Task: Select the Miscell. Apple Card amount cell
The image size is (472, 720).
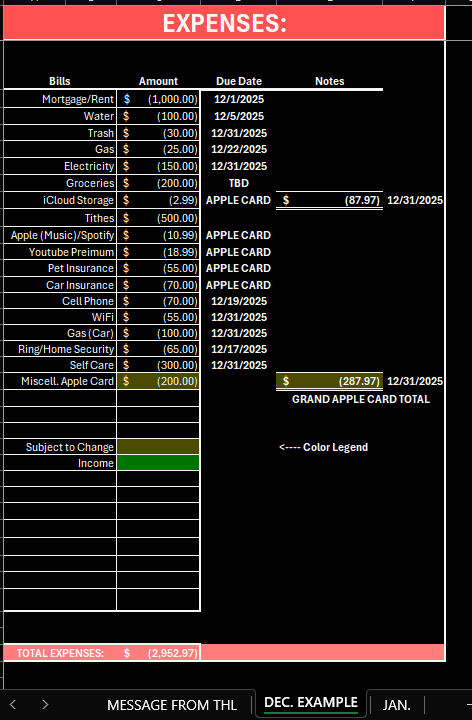Action: pyautogui.click(x=158, y=381)
